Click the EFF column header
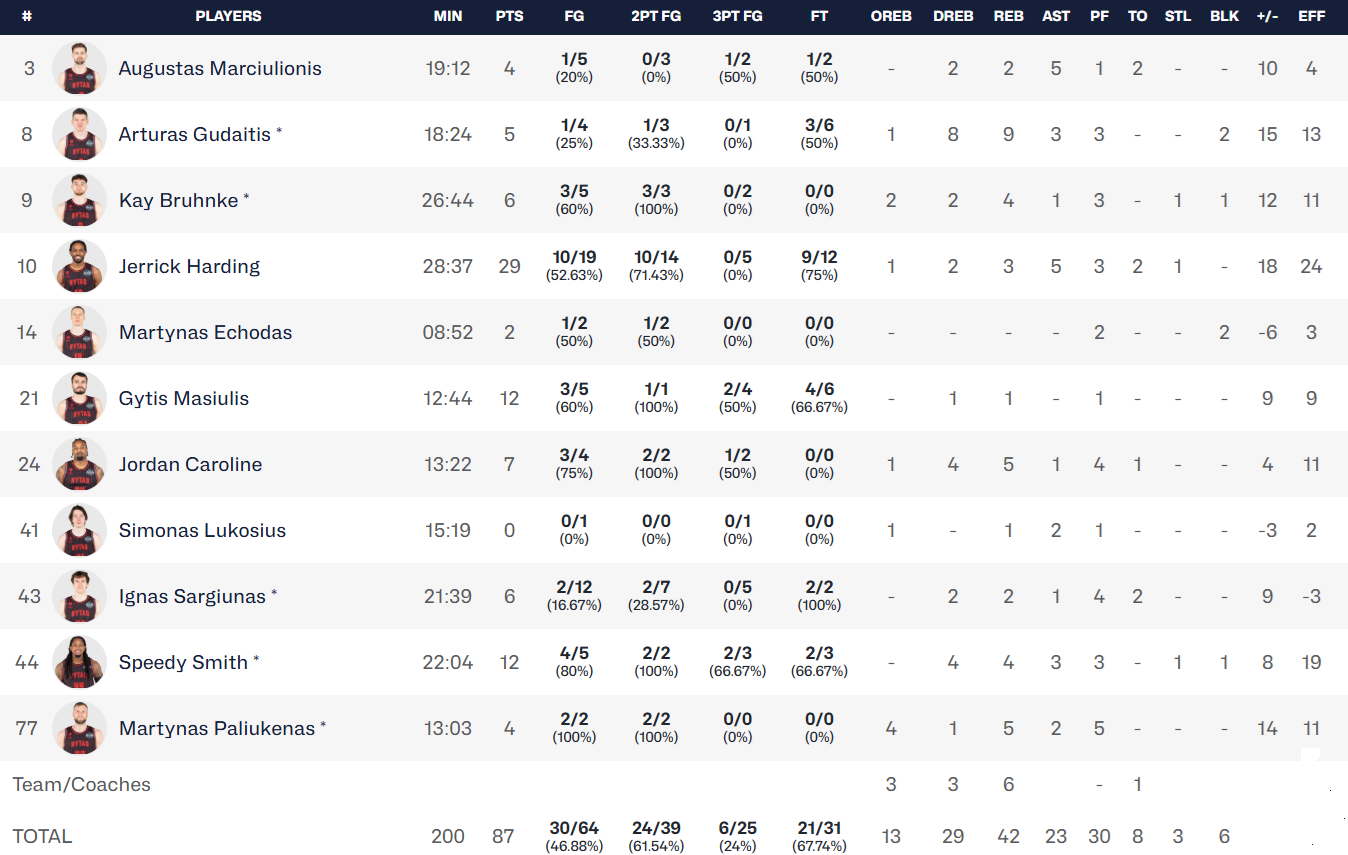The image size is (1348, 855). pos(1311,16)
